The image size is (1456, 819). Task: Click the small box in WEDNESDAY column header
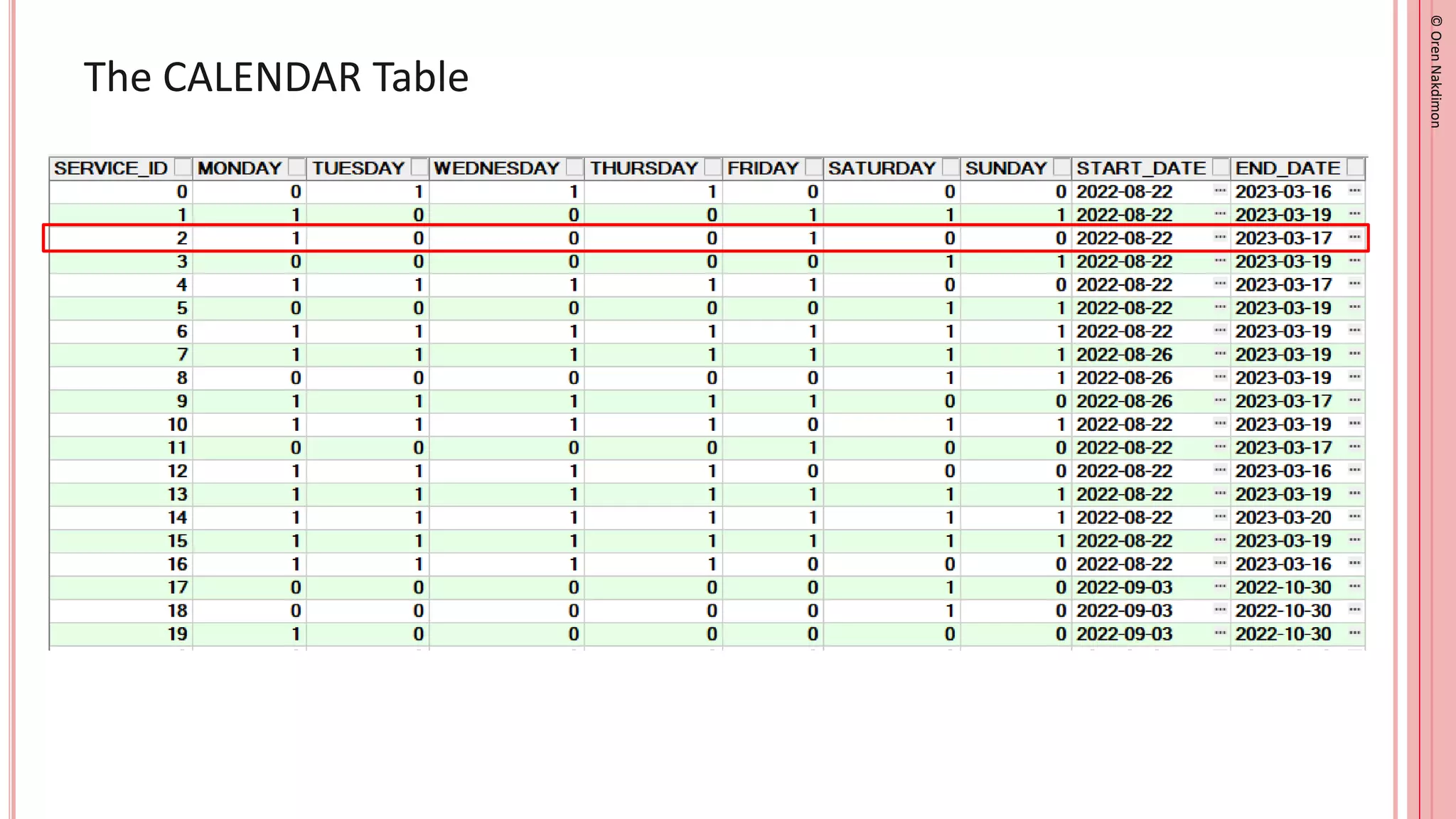[x=574, y=168]
